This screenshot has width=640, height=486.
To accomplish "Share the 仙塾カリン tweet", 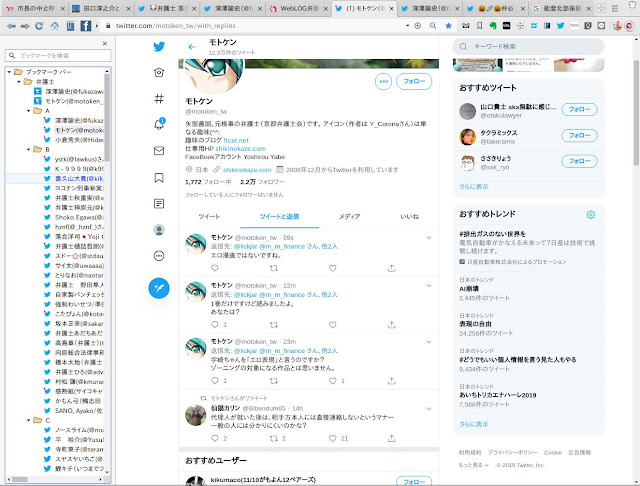I will (391, 438).
